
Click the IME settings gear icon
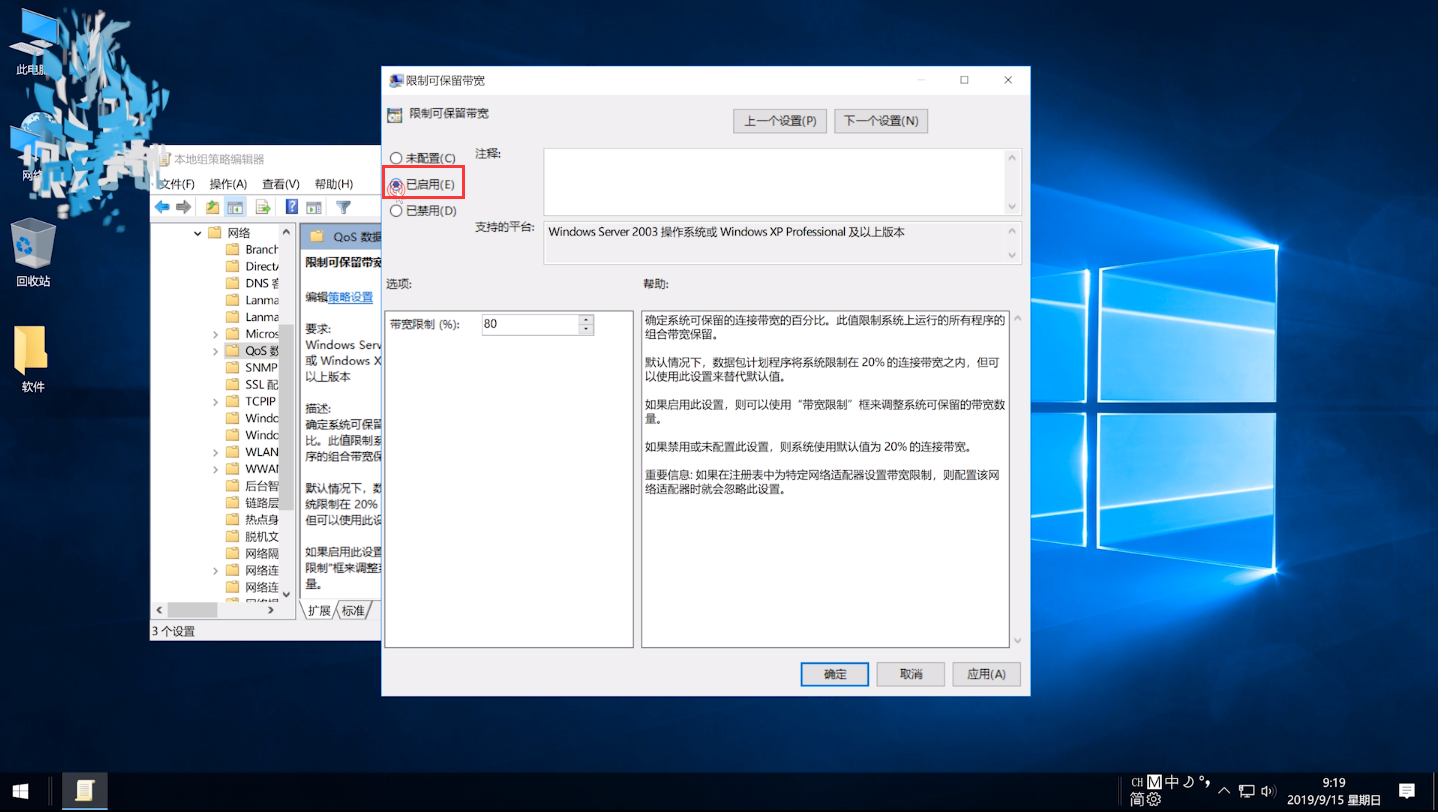coord(1153,800)
